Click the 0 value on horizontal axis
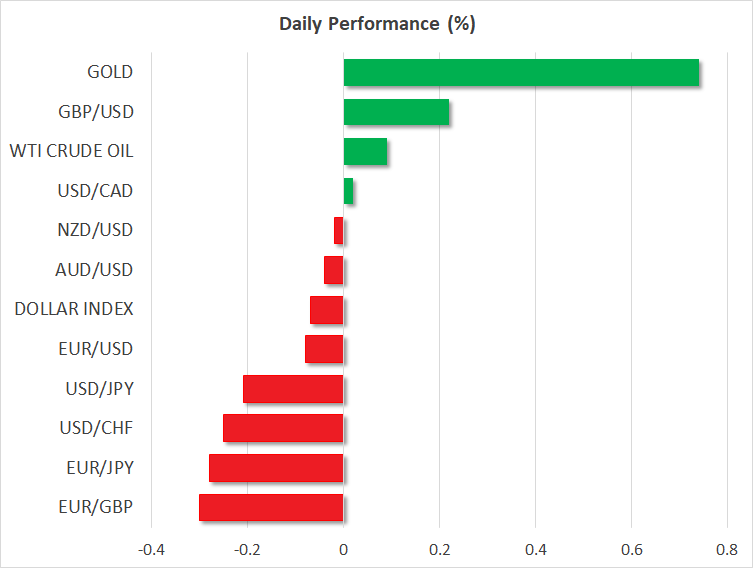Screen dimensions: 753x568 click(x=343, y=549)
